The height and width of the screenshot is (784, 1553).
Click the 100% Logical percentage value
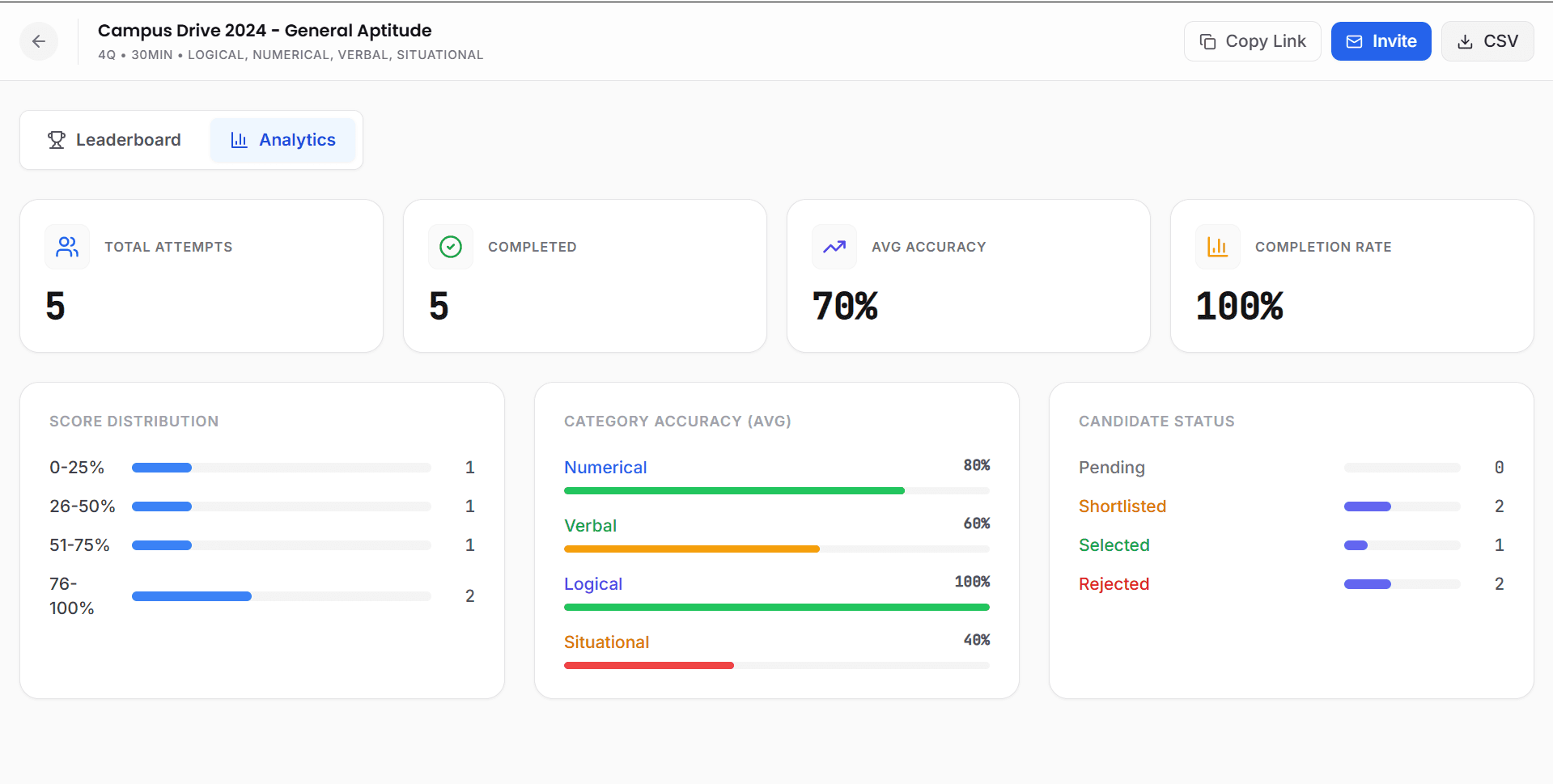972,582
